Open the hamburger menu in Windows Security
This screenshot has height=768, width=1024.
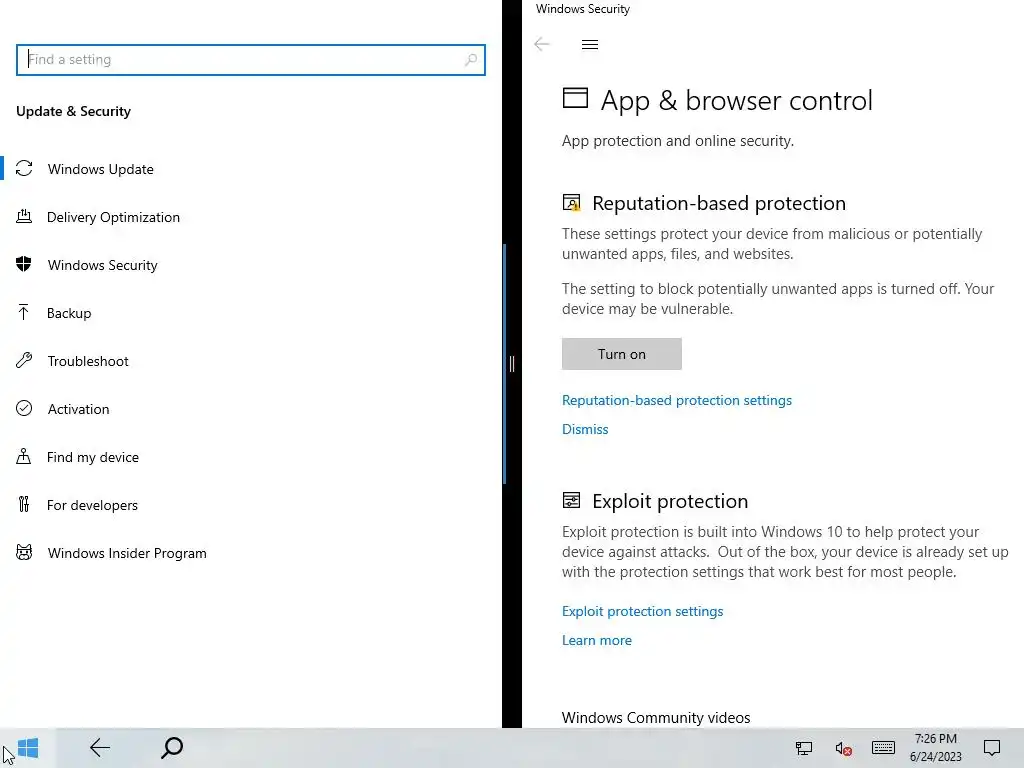pyautogui.click(x=590, y=44)
